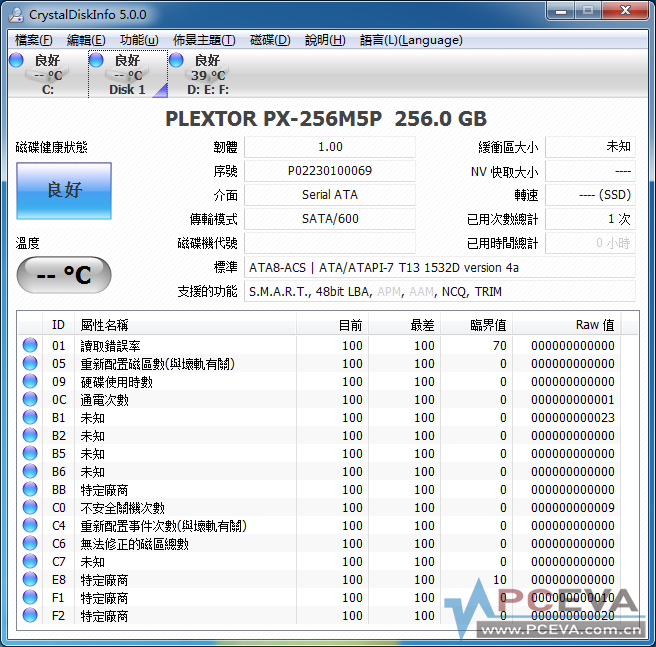This screenshot has width=656, height=647.
Task: Click the status orb for attribute 01
Action: pos(30,345)
